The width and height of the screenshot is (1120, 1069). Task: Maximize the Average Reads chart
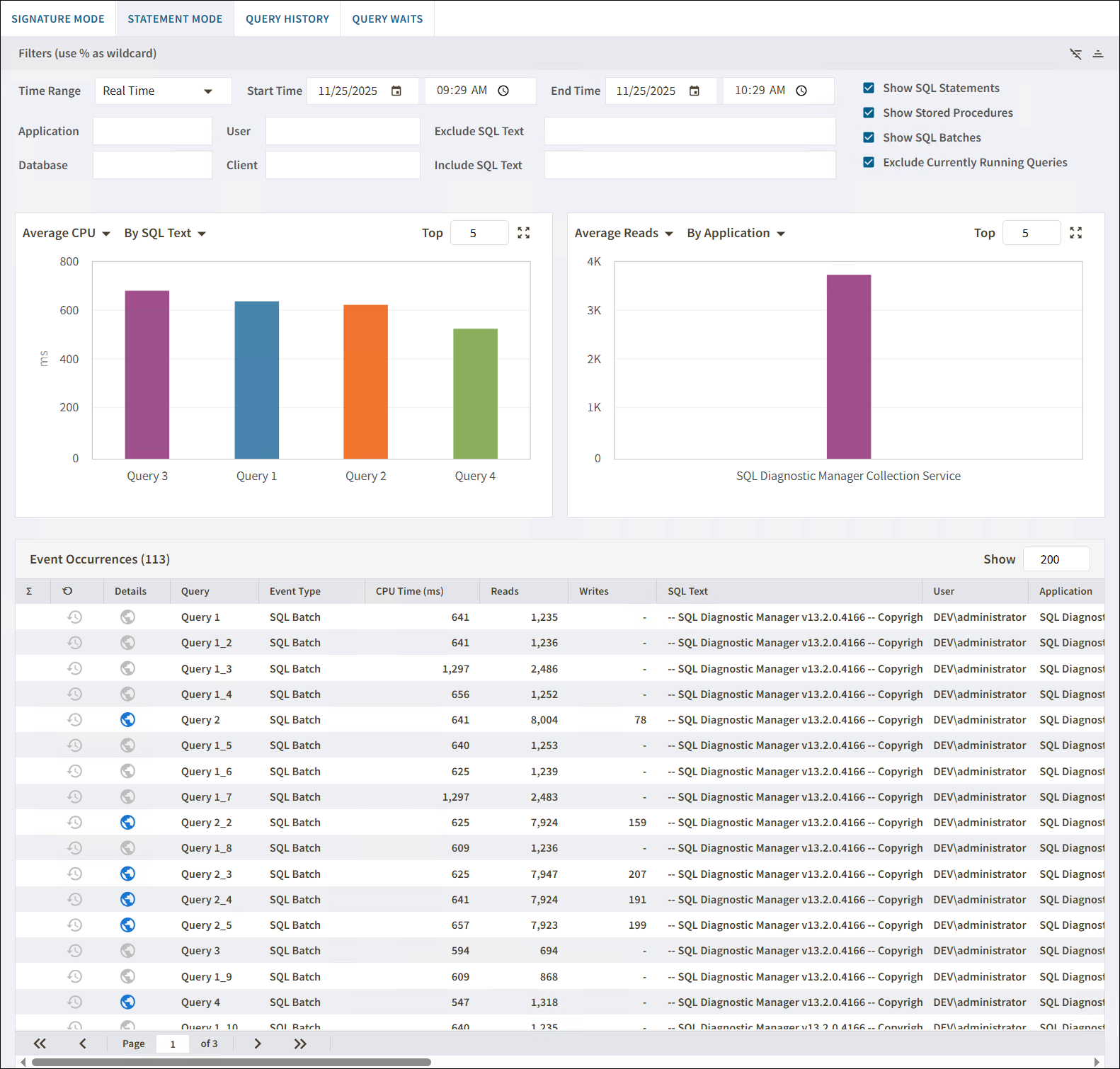[1075, 233]
